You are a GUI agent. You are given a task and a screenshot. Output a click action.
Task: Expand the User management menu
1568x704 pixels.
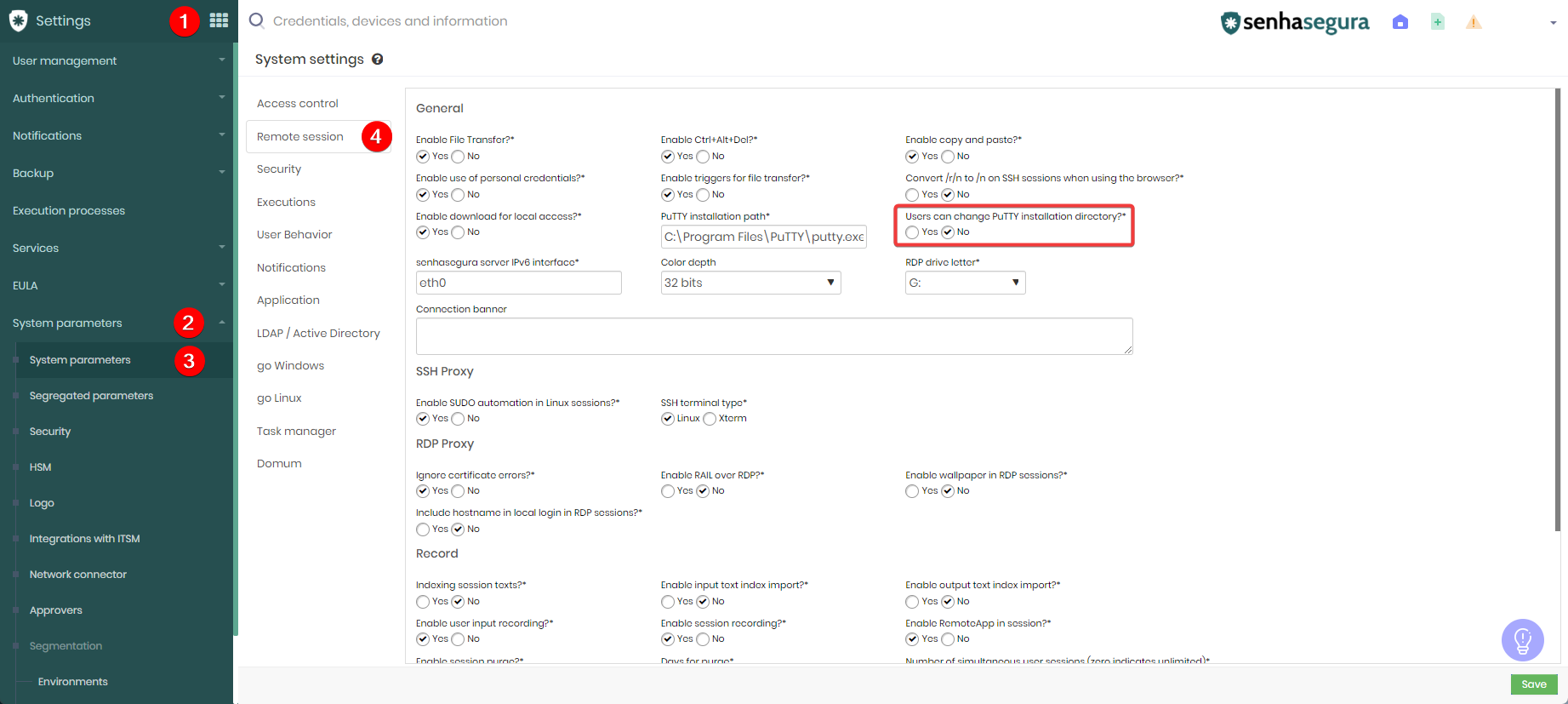click(x=117, y=60)
